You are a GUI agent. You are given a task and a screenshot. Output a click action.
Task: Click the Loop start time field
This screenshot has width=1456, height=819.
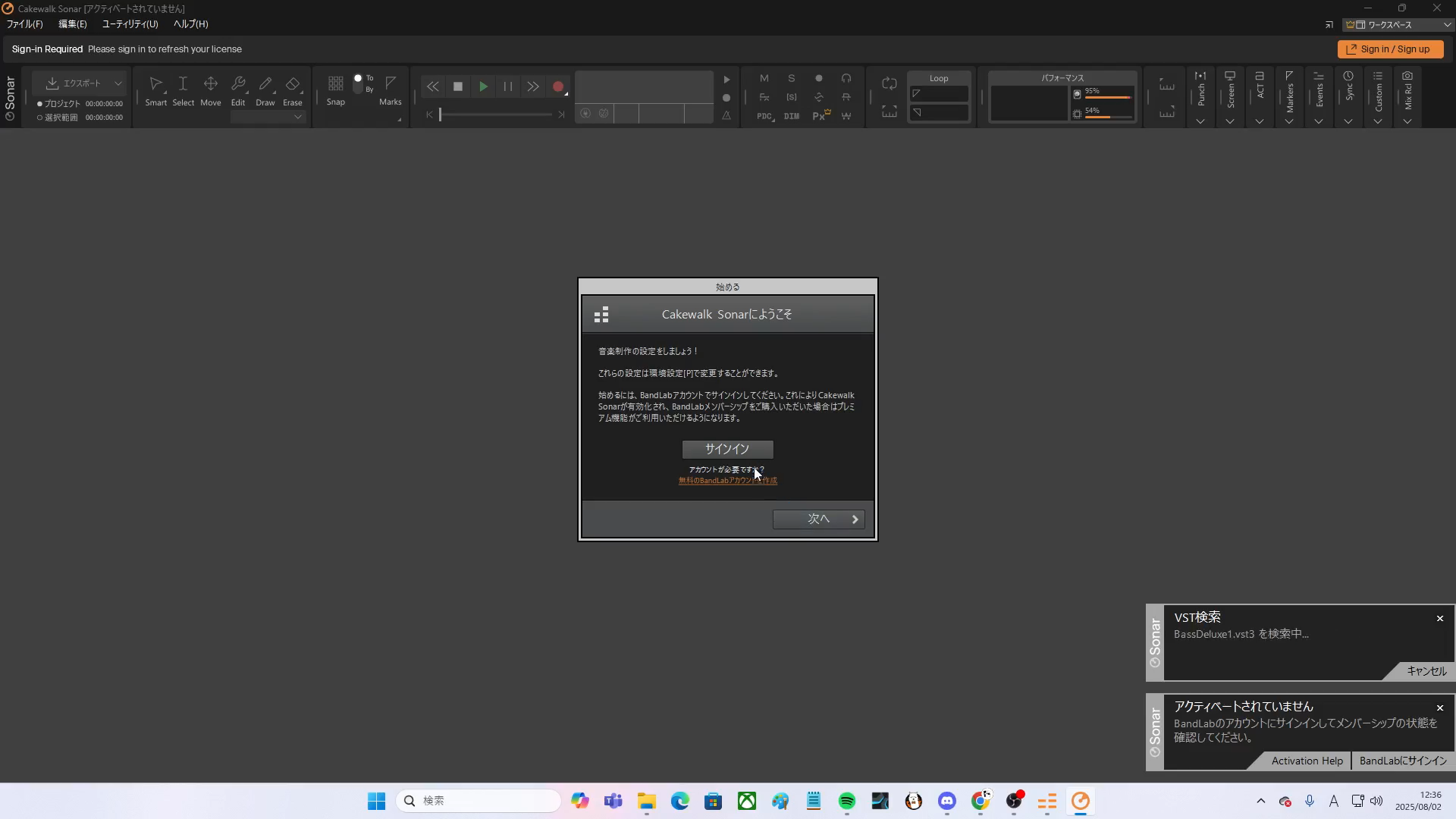pos(939,93)
